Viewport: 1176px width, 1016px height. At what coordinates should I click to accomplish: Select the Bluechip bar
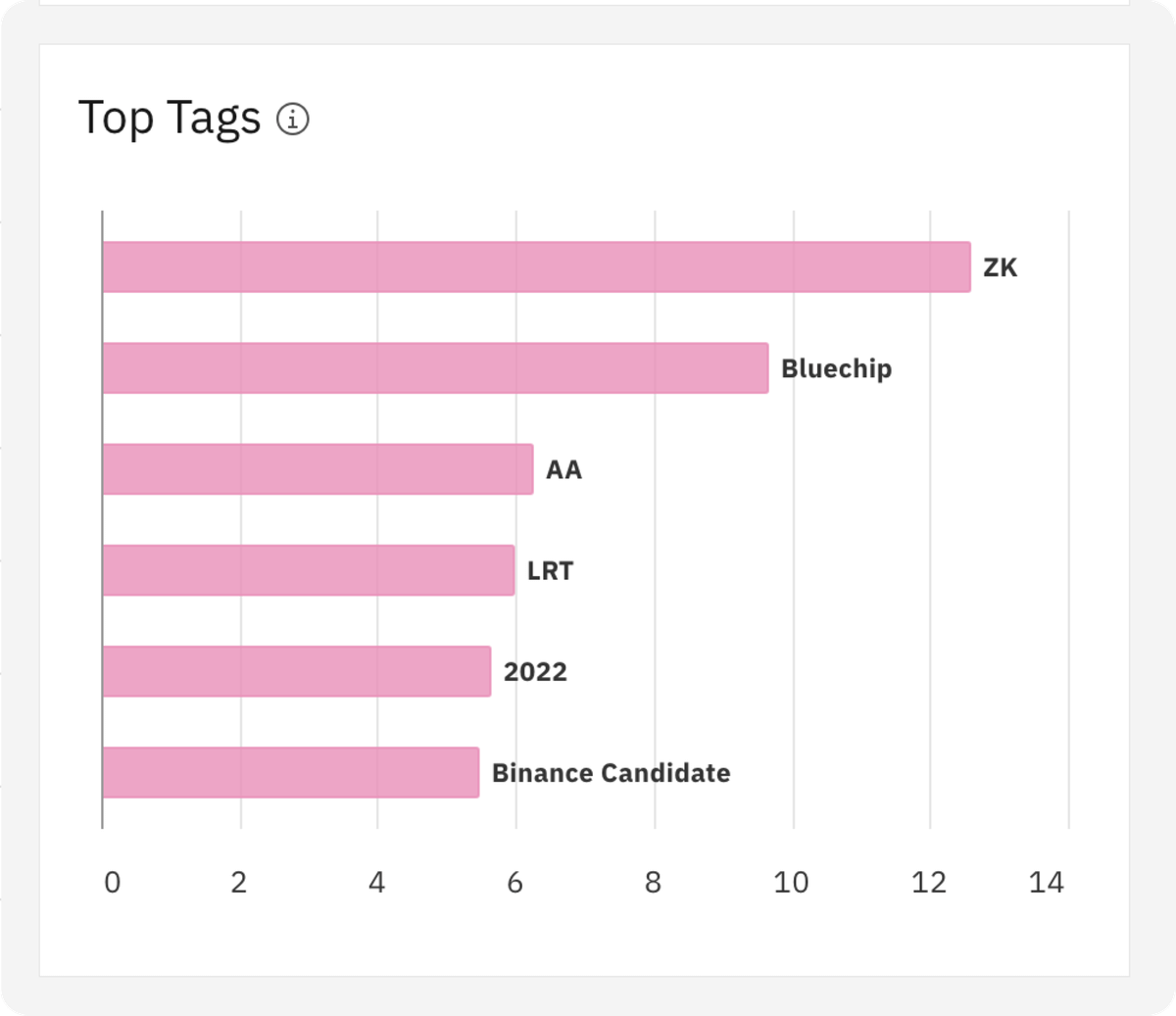click(x=435, y=368)
